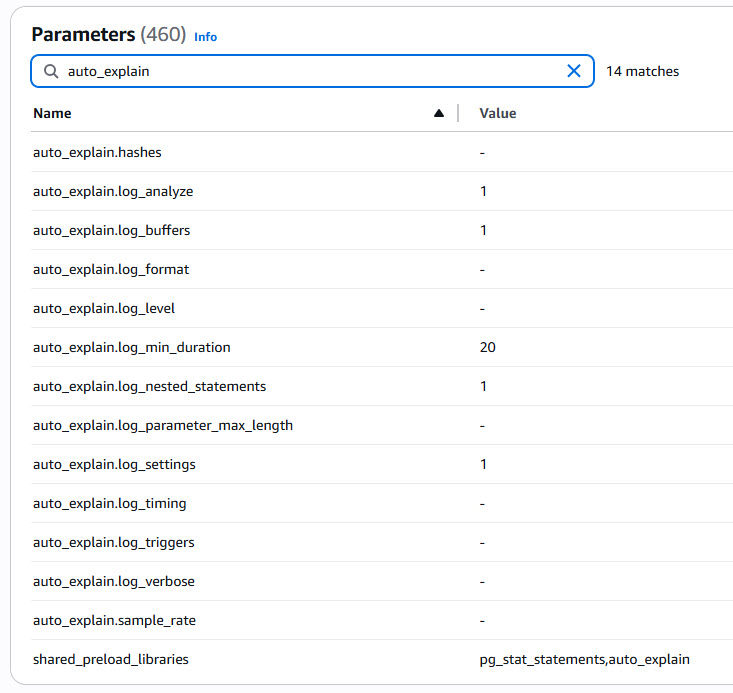Select auto_explain.log_nested_statements row
The height and width of the screenshot is (693, 733).
[149, 386]
